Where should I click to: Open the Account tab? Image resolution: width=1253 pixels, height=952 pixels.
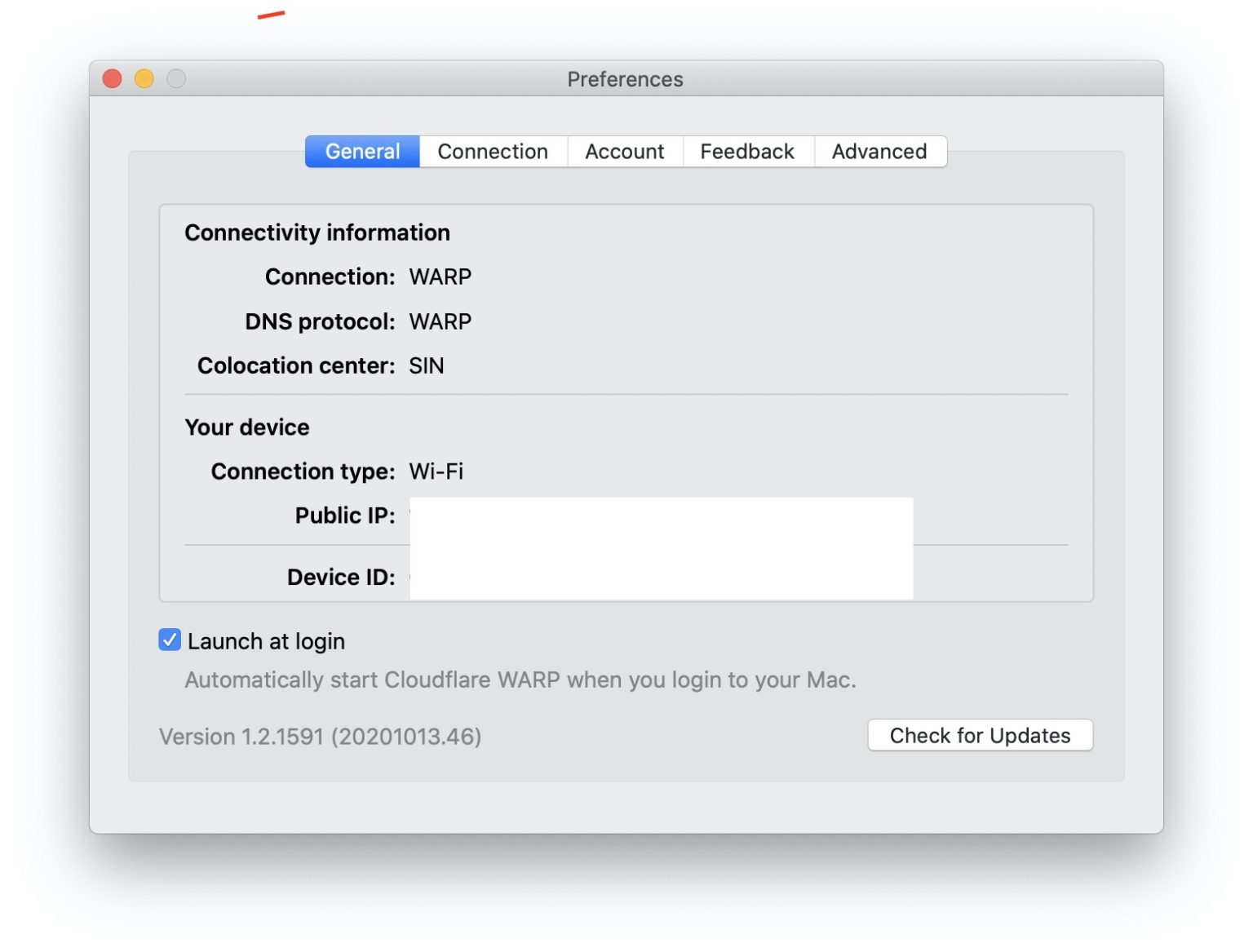pos(624,151)
